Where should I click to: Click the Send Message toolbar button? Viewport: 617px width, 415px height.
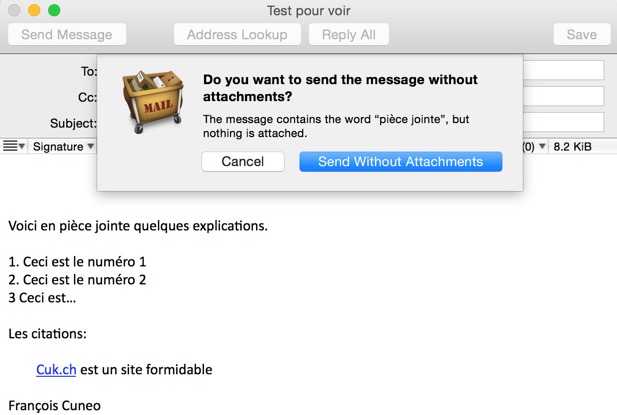[x=67, y=35]
